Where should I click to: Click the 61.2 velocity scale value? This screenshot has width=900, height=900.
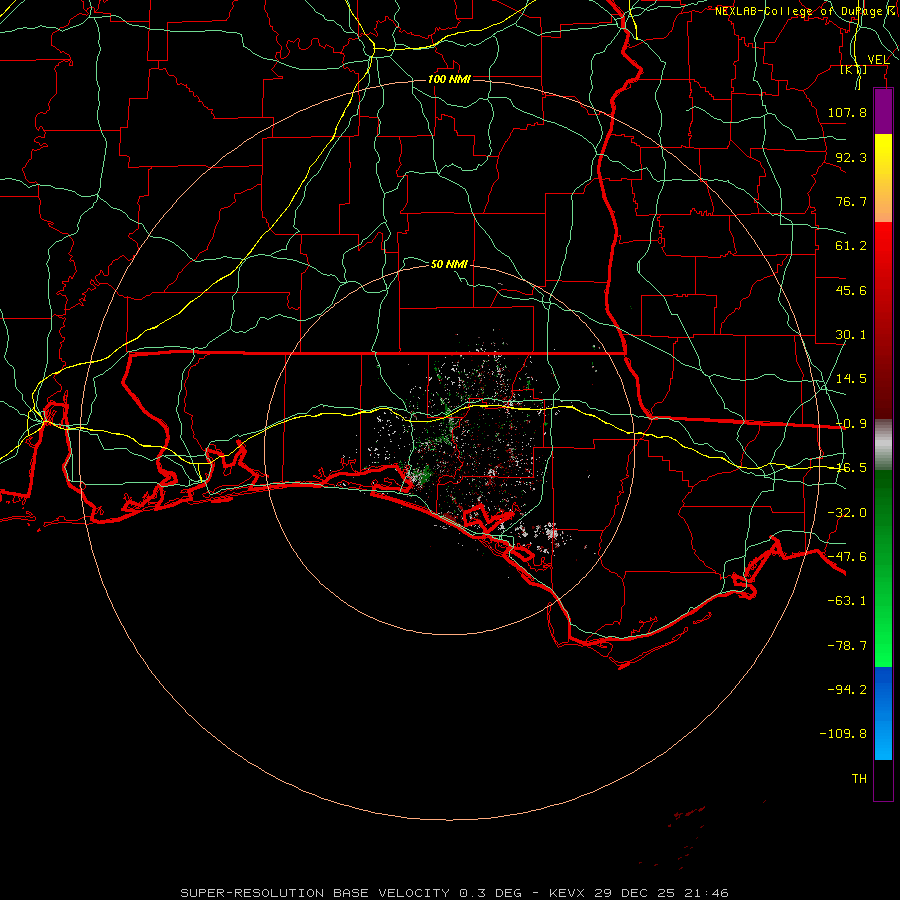click(851, 246)
